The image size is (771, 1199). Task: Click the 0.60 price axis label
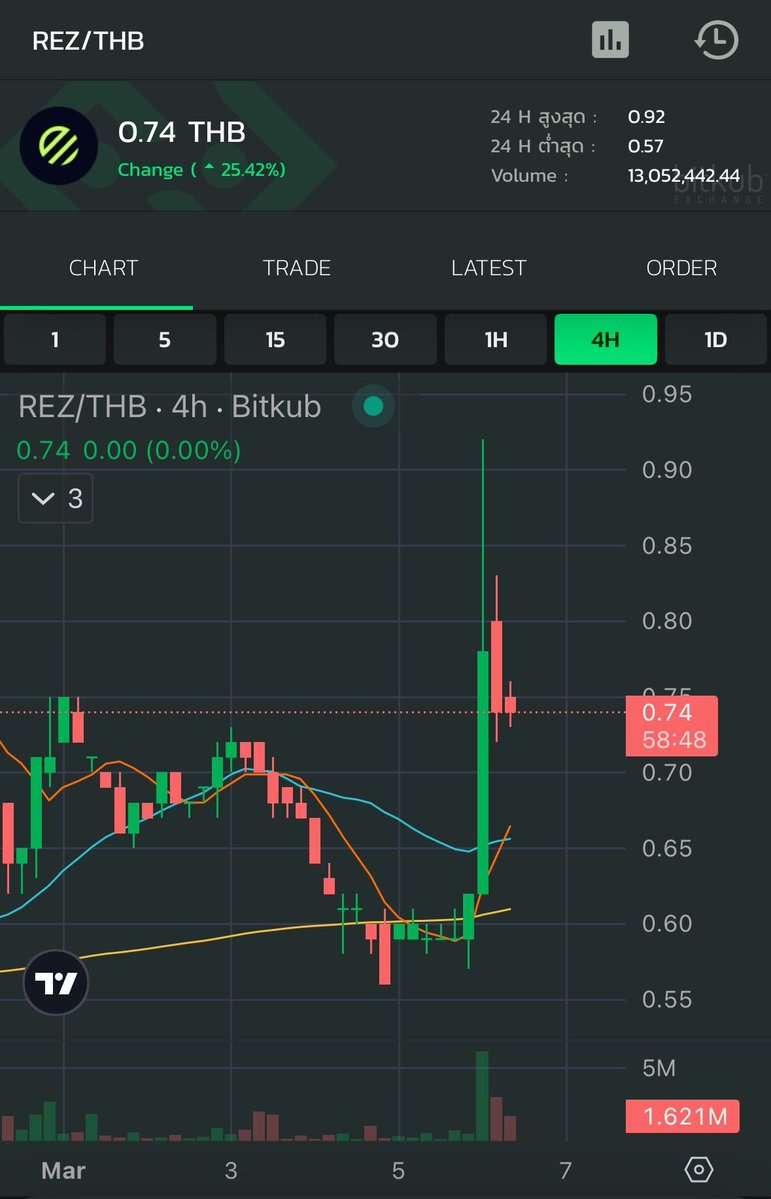click(667, 923)
